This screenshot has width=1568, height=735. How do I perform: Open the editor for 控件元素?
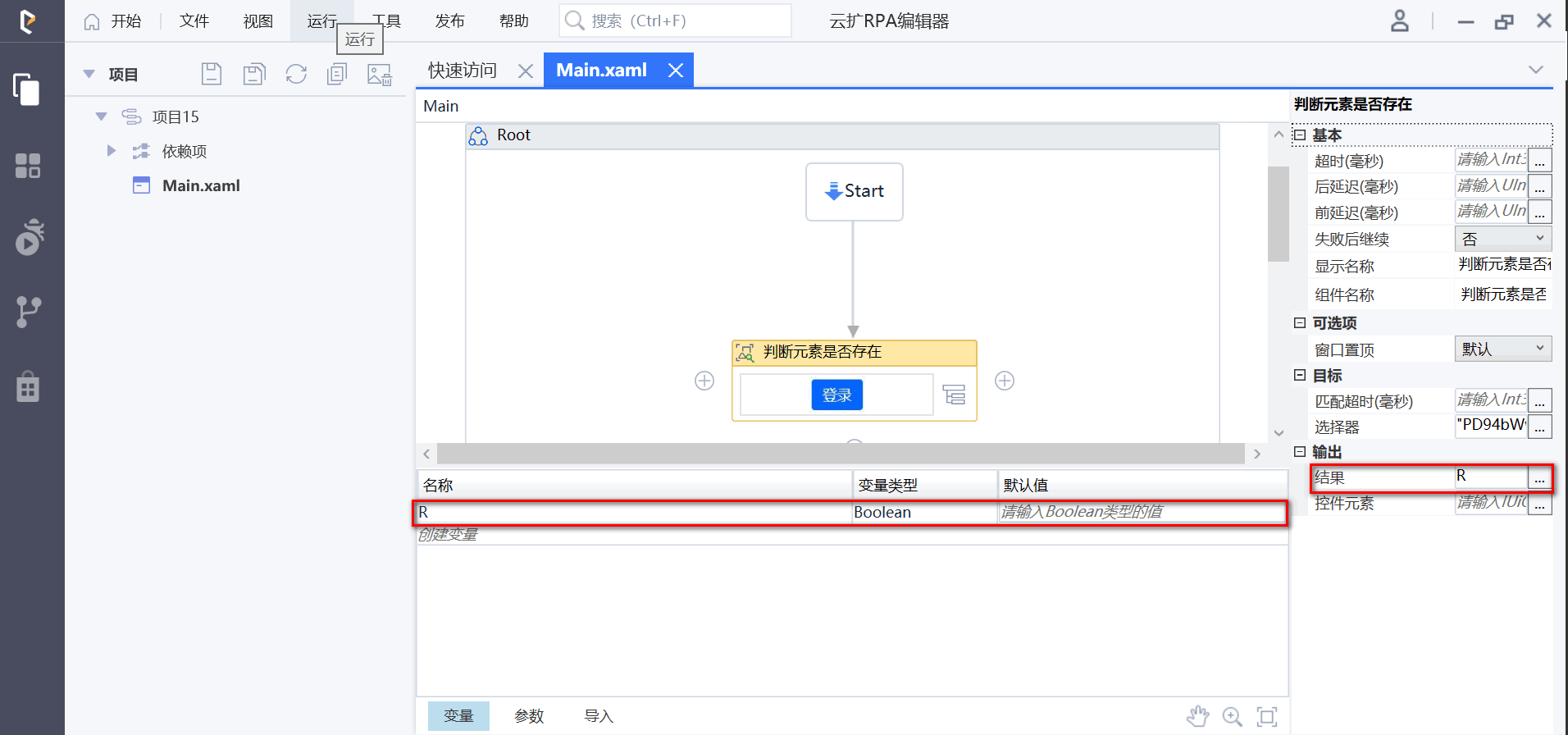point(1540,504)
